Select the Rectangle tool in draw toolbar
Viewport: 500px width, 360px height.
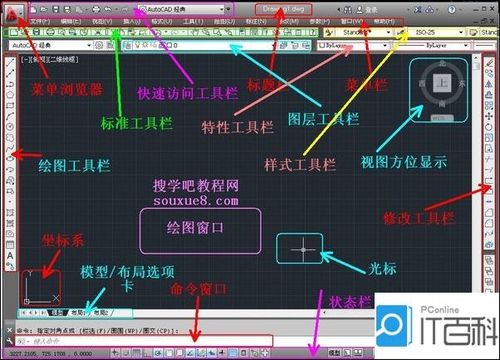pos(10,106)
